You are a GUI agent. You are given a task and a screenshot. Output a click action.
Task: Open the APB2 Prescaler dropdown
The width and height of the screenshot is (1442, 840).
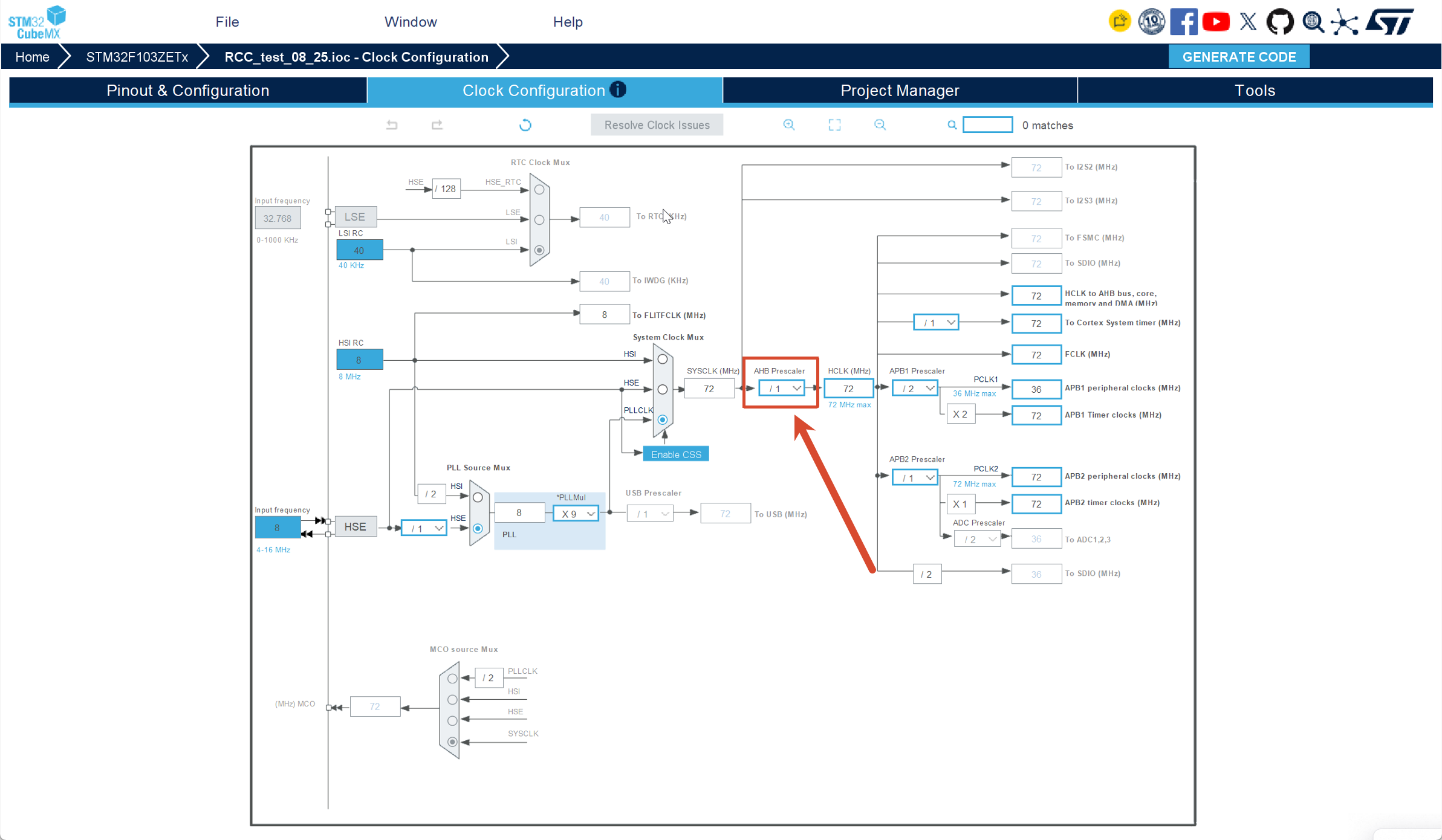tap(915, 478)
